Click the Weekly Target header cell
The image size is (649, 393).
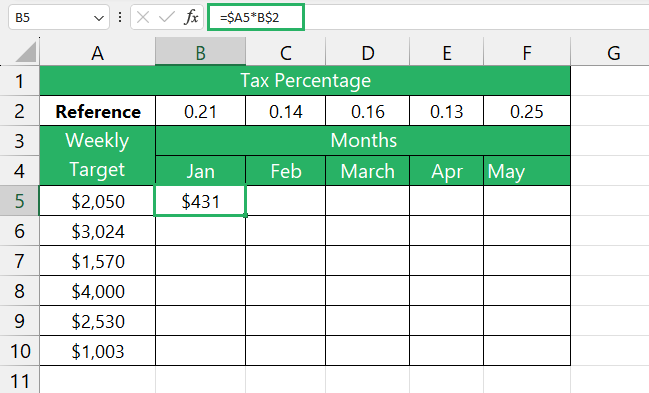97,156
